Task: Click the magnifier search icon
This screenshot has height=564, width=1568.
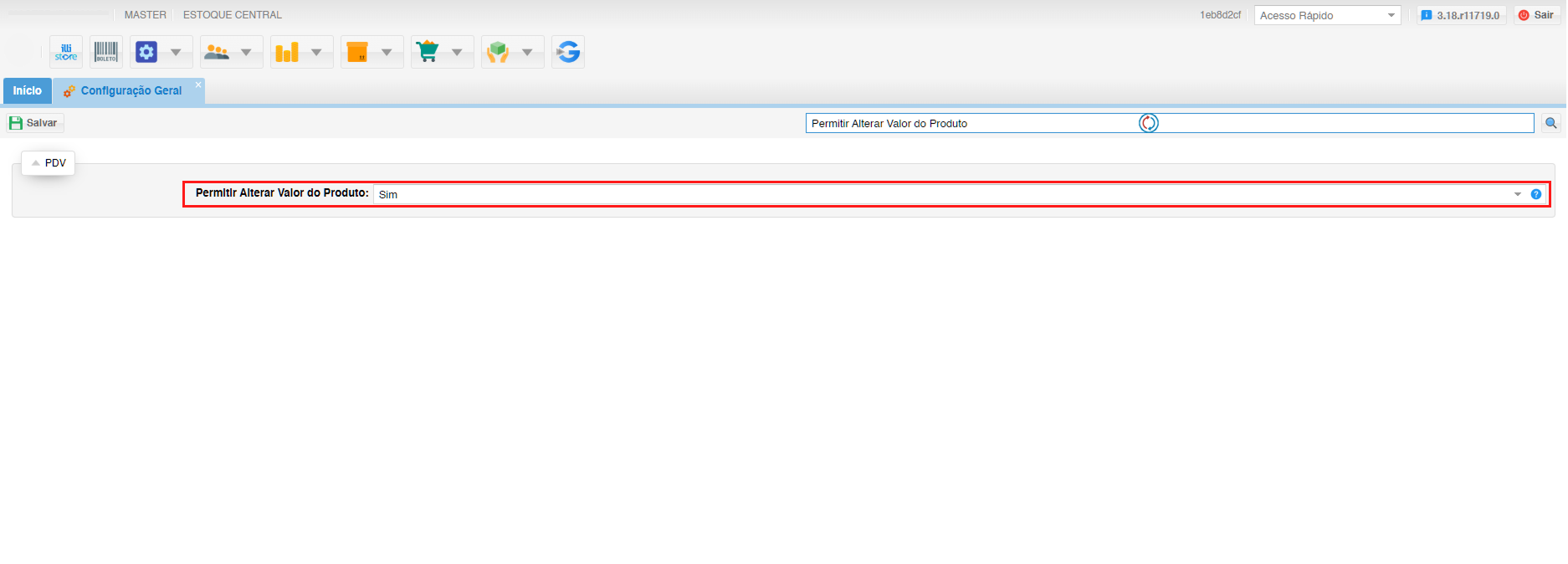Action: tap(1550, 123)
